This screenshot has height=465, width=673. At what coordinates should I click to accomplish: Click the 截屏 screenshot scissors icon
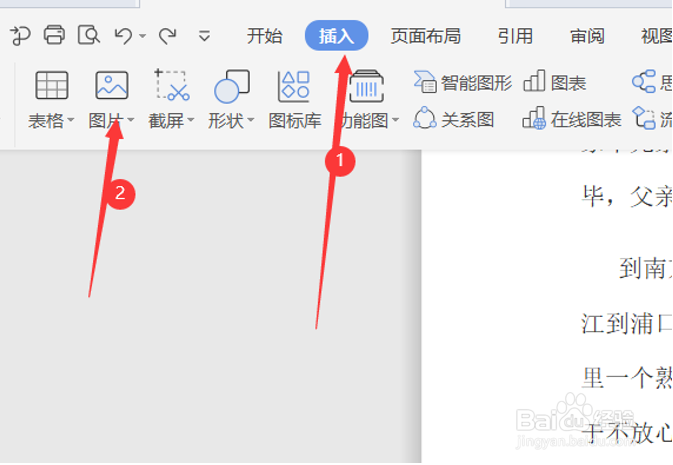pyautogui.click(x=172, y=85)
